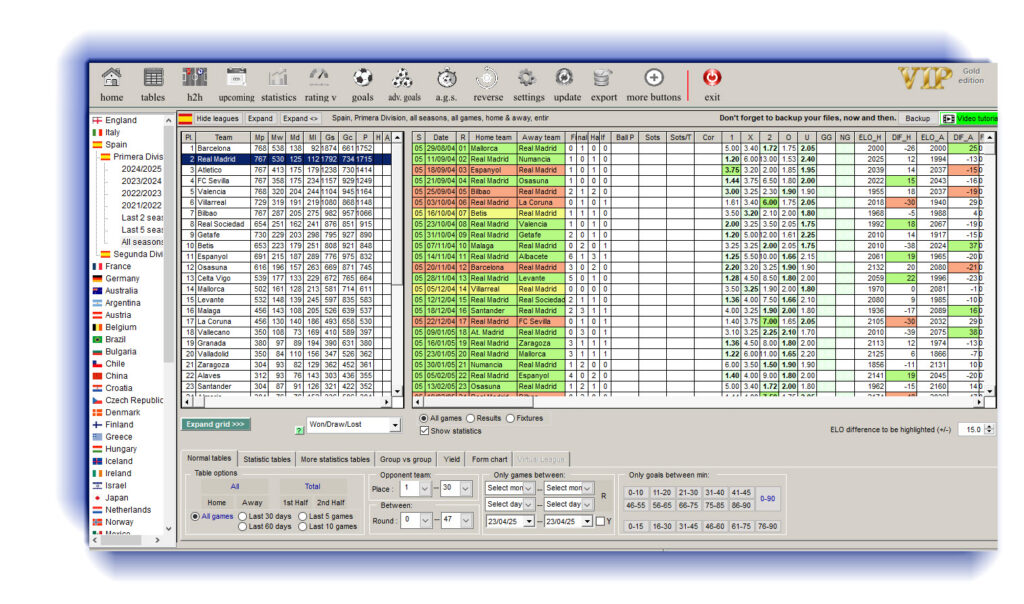Image resolution: width=1024 pixels, height=604 pixels.
Task: Select England in the country list
Action: tap(121, 120)
